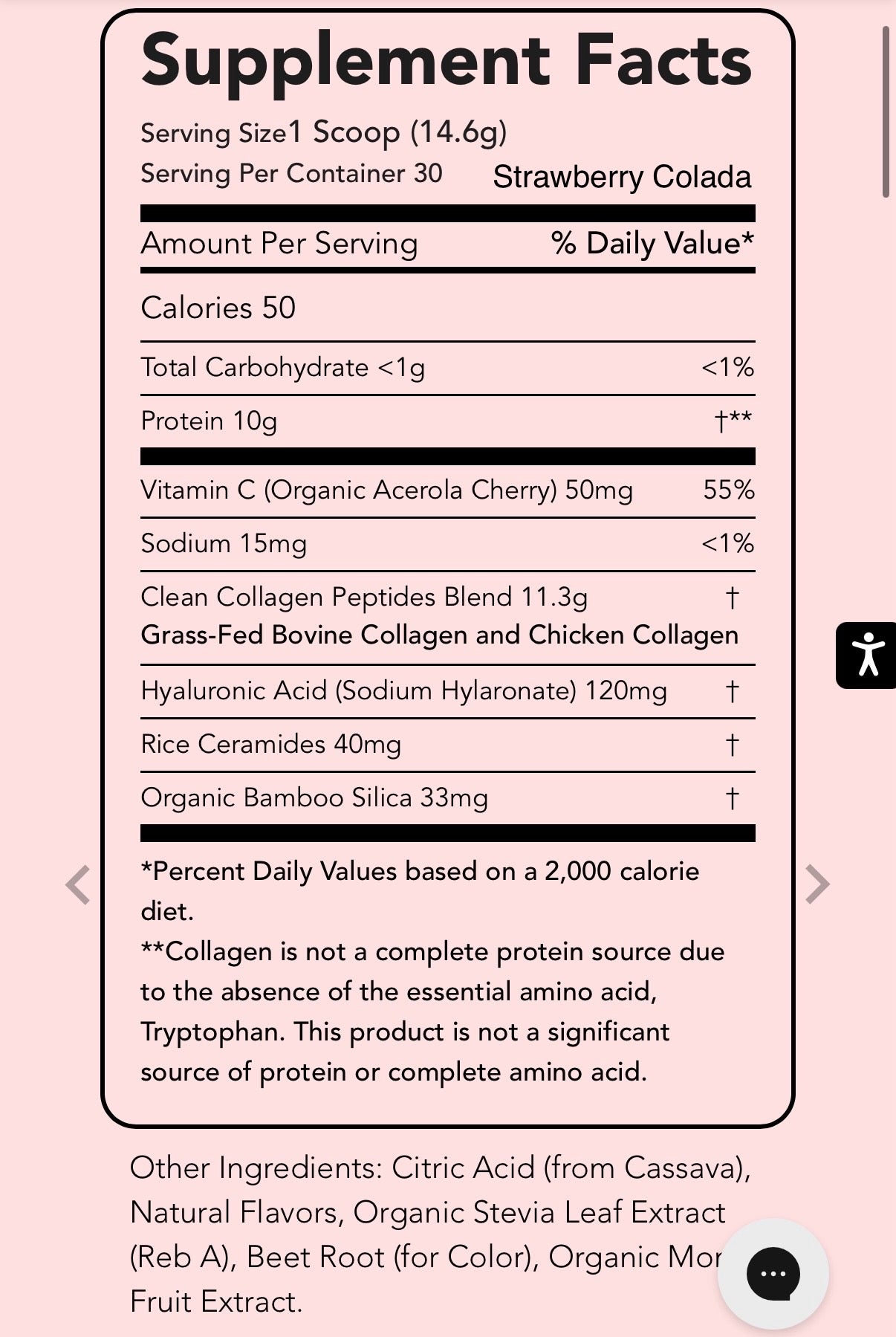Click the Tryptophan collagen footnote text
This screenshot has width=896, height=1337.
coord(432,1011)
